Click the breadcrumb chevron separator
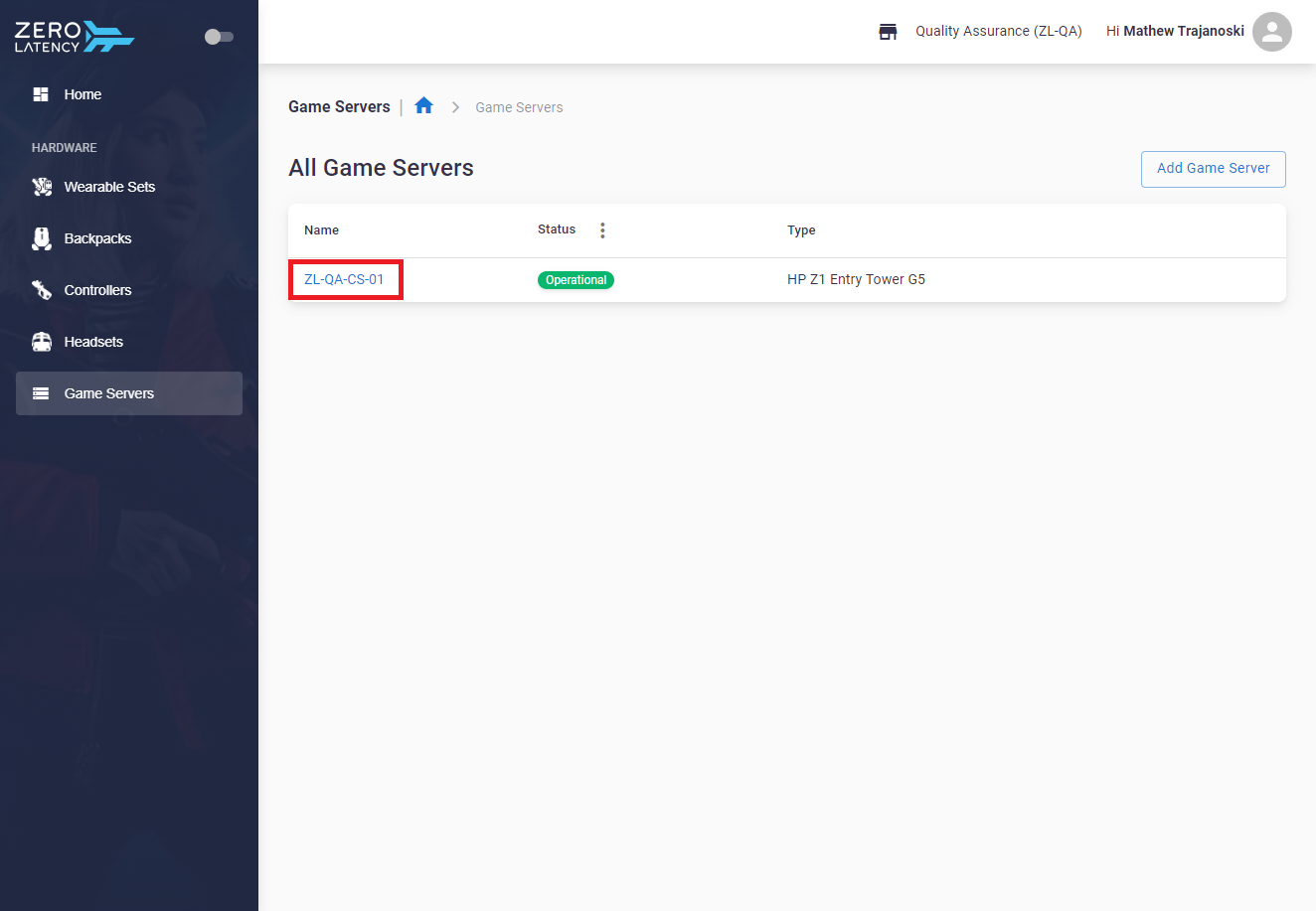The width and height of the screenshot is (1316, 911). click(x=455, y=107)
